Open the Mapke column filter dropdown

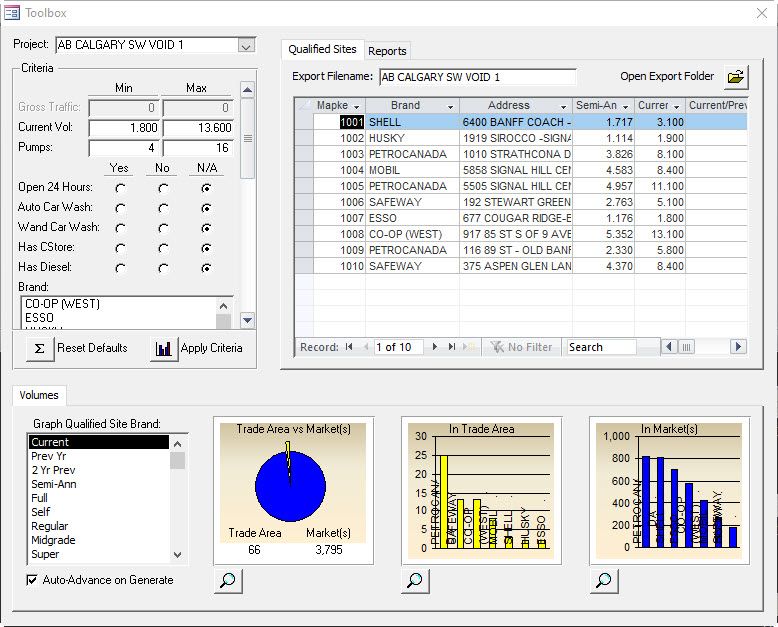coord(356,107)
